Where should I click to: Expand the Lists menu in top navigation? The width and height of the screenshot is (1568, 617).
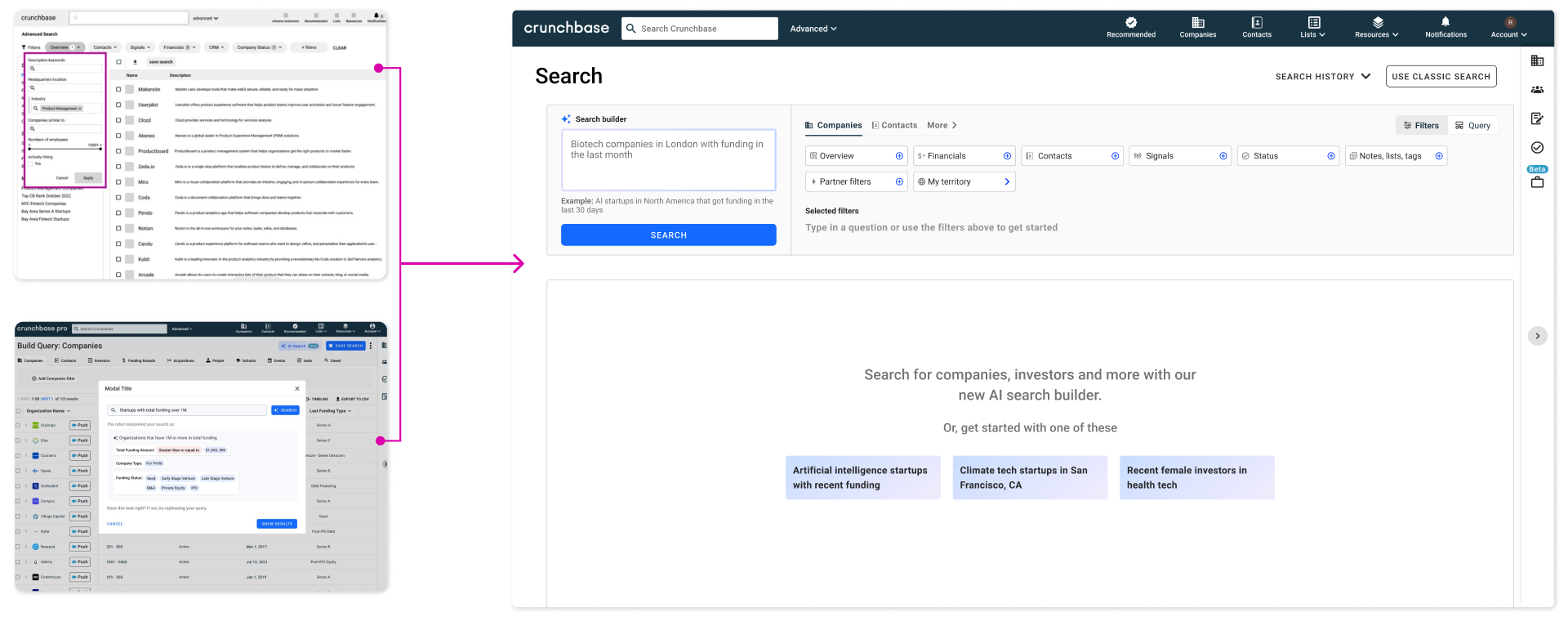(1312, 28)
